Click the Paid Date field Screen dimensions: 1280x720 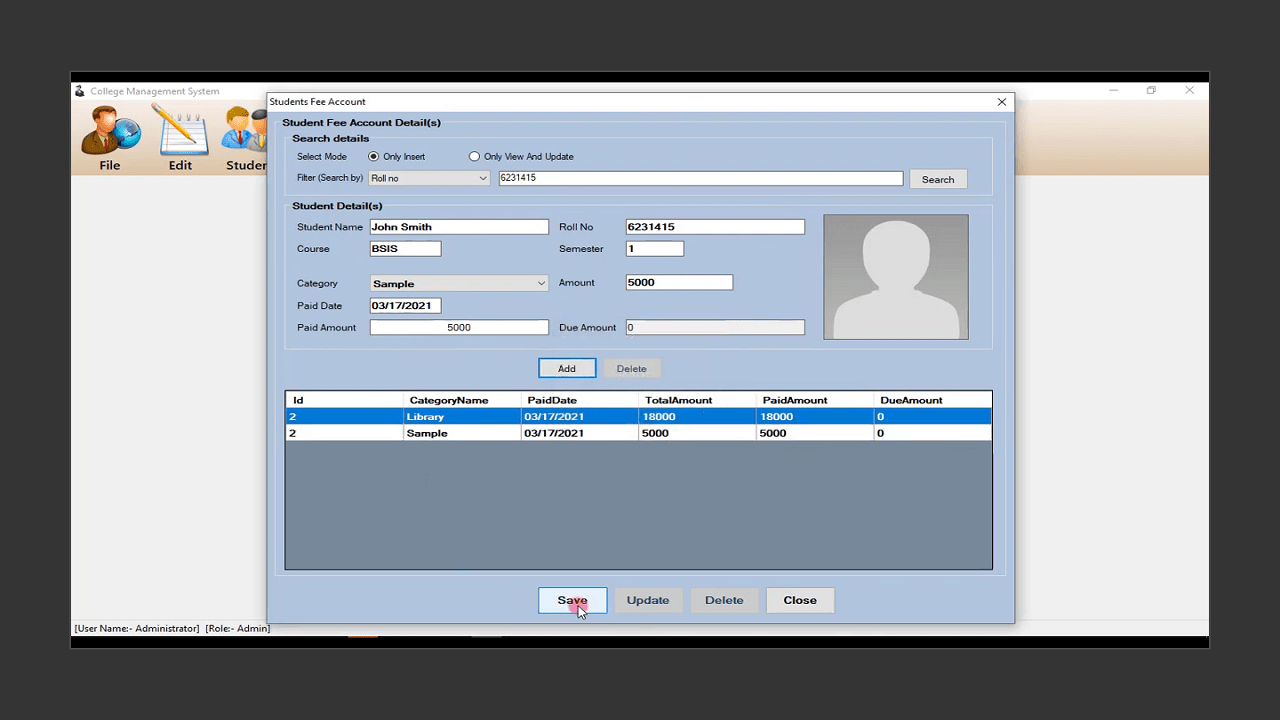[404, 305]
